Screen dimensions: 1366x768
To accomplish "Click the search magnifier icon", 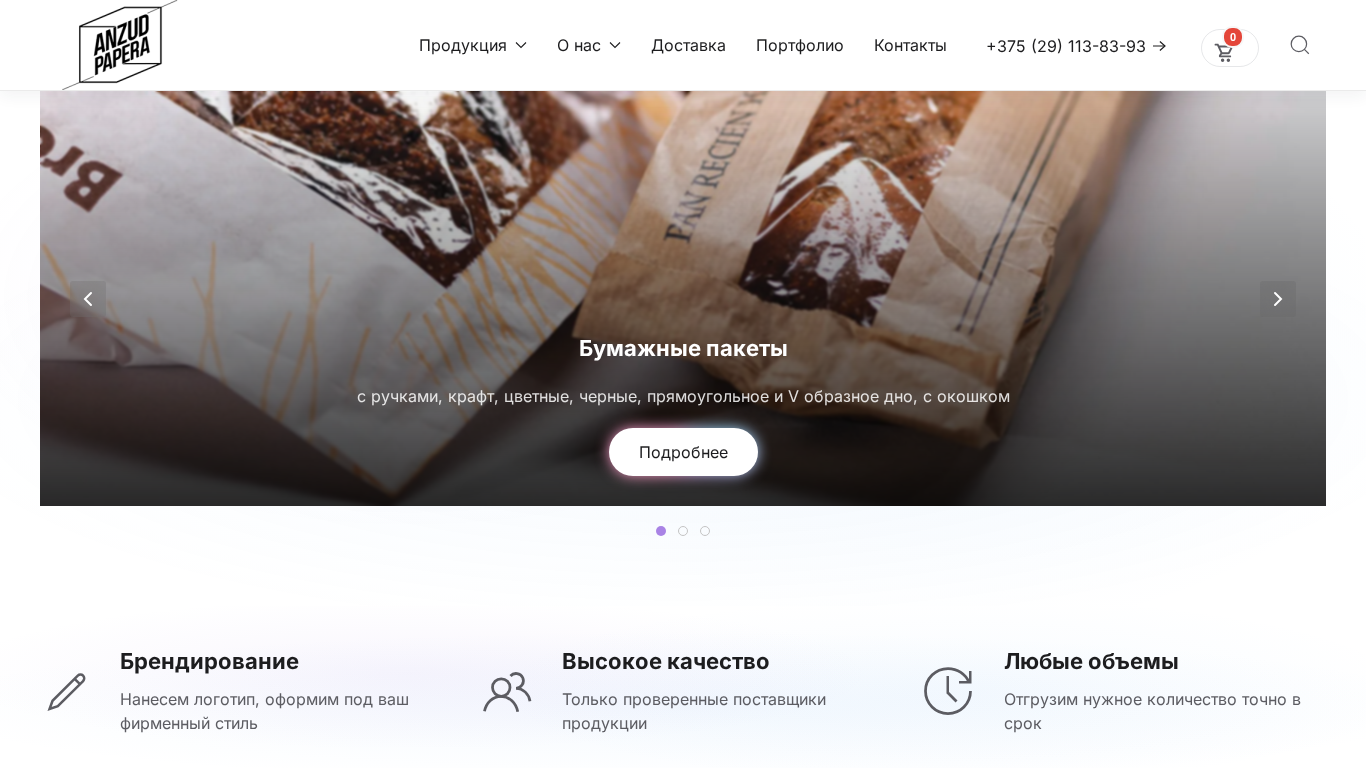I will click(x=1299, y=45).
